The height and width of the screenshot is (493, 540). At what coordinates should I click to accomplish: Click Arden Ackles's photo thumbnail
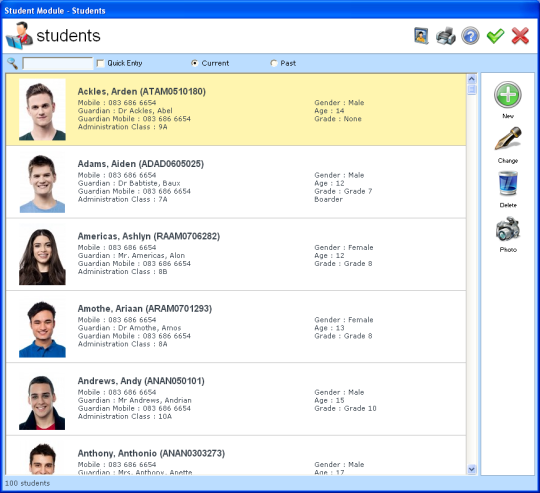(x=42, y=109)
